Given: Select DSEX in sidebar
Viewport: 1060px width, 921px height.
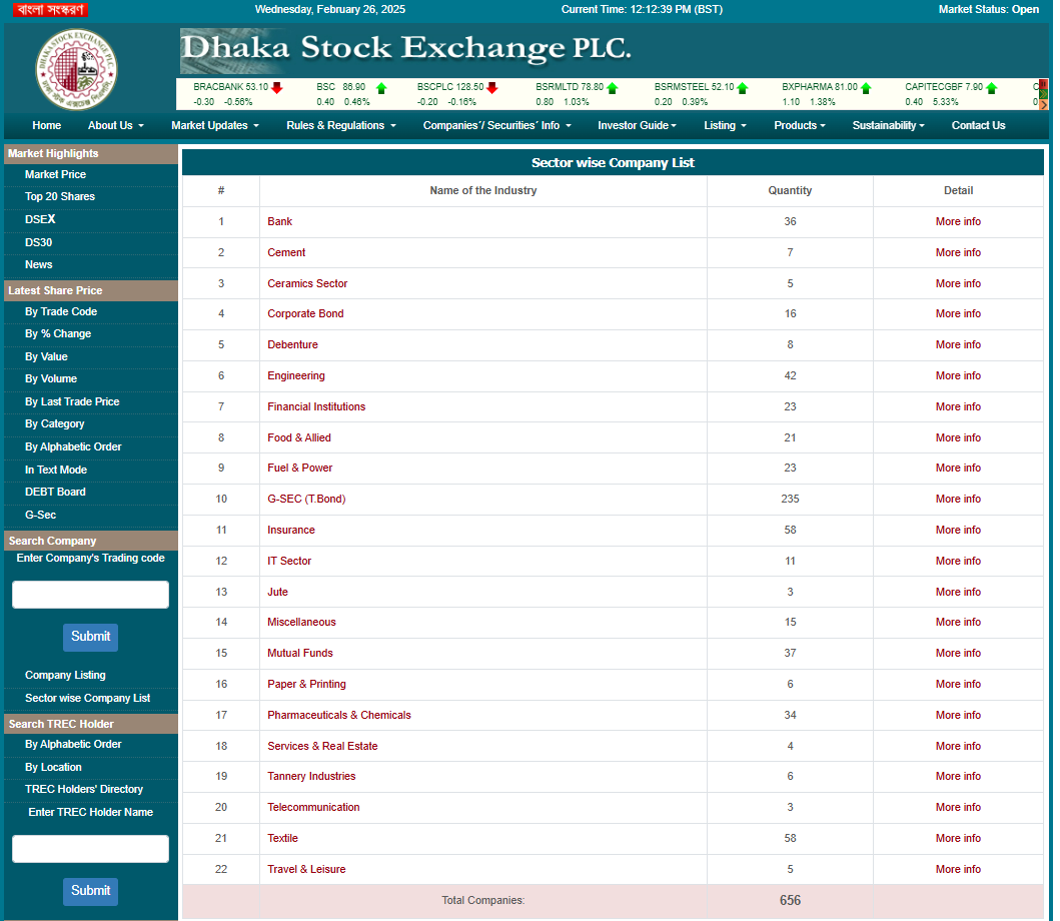Looking at the screenshot, I should [x=40, y=220].
